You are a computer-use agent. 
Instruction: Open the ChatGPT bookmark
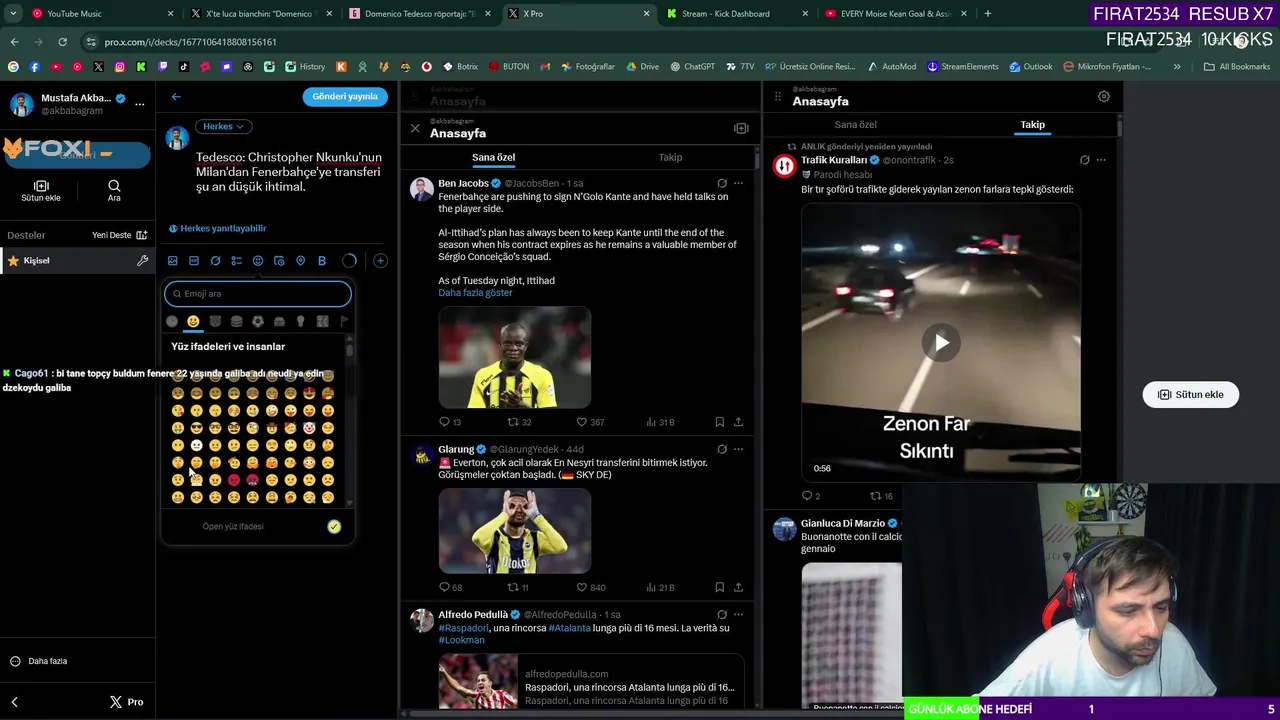pyautogui.click(x=692, y=67)
